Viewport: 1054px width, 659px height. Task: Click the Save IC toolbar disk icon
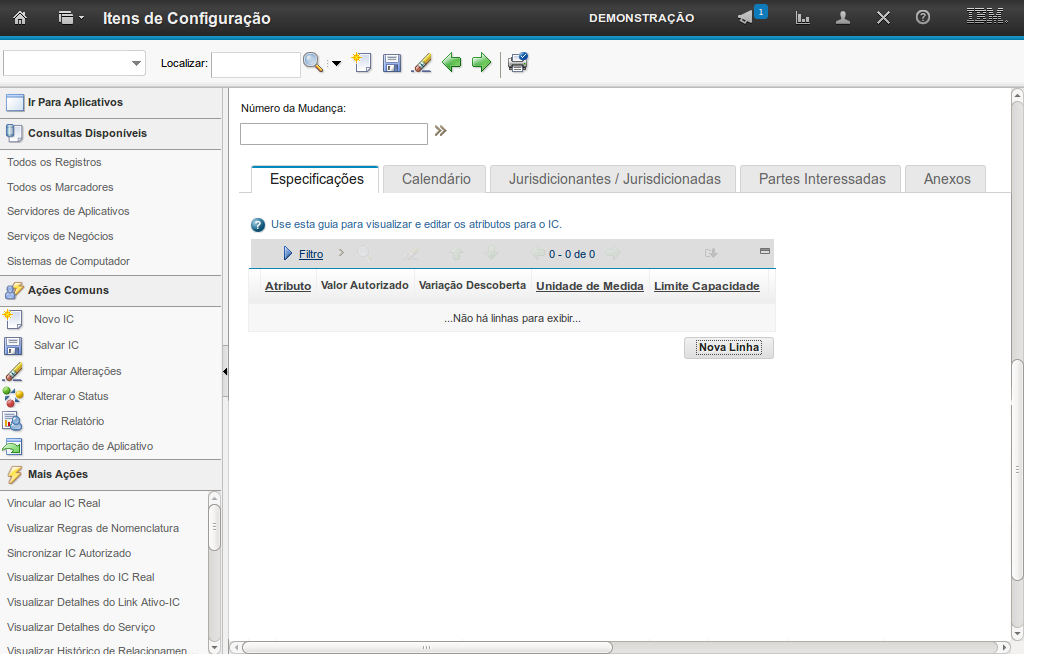click(392, 63)
